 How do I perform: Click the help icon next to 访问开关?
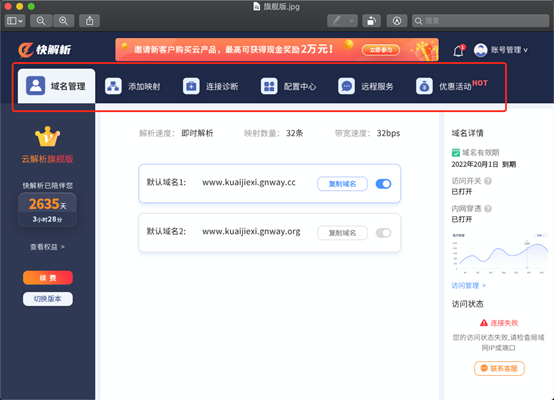488,181
